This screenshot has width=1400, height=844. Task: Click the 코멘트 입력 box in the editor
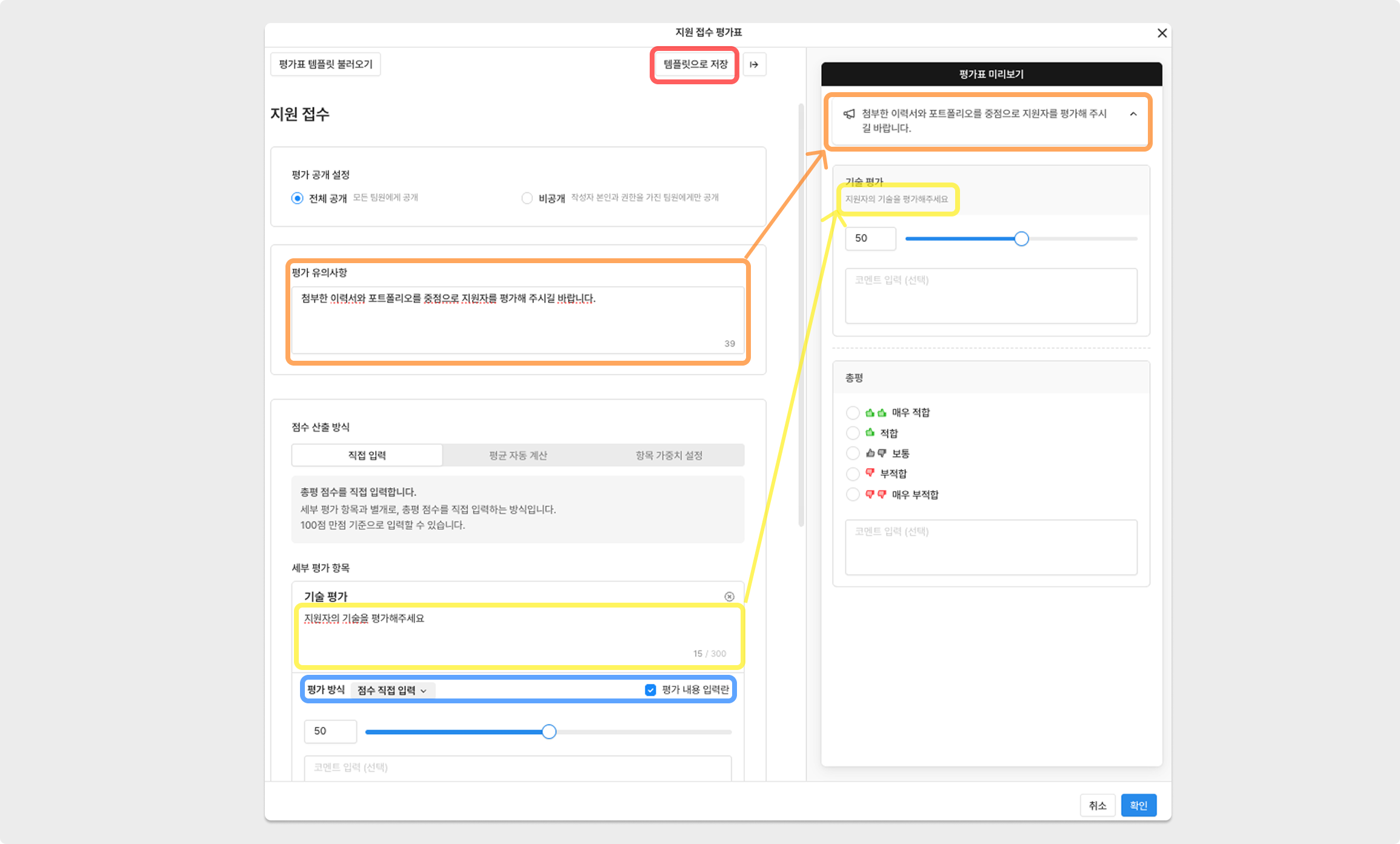pyautogui.click(x=518, y=768)
